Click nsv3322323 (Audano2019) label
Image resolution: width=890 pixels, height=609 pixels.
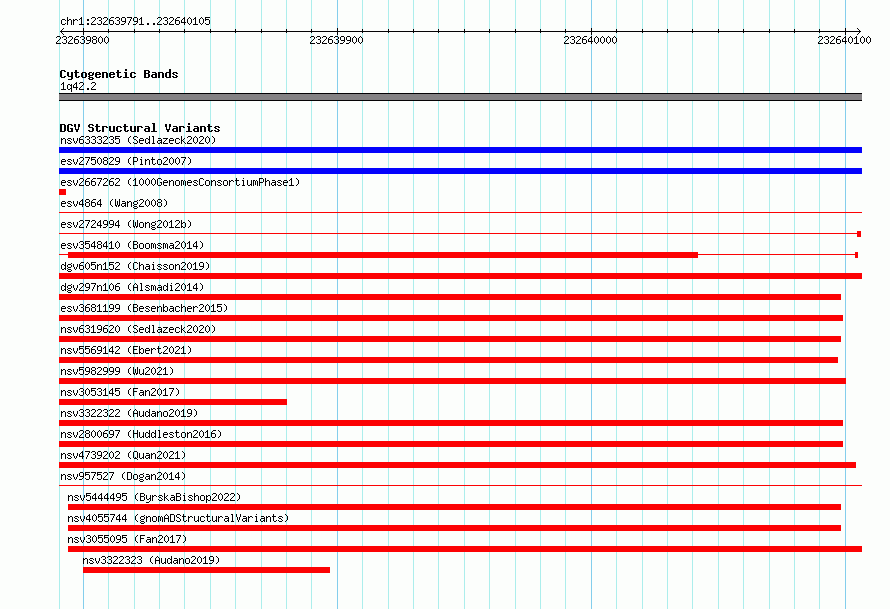[151, 560]
